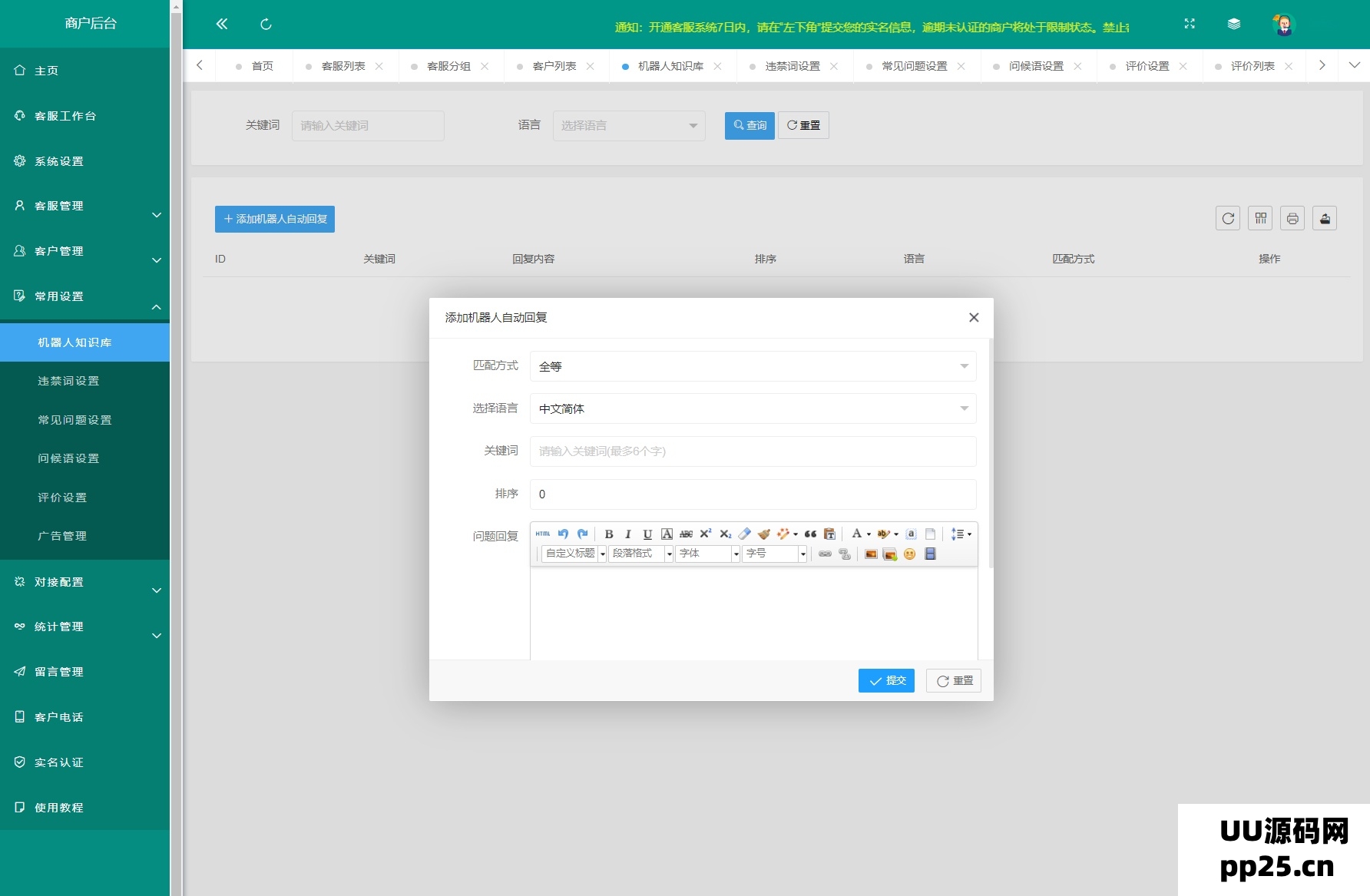This screenshot has width=1370, height=896.
Task: Expand the 客服管理 sidebar menu
Action: 84,206
